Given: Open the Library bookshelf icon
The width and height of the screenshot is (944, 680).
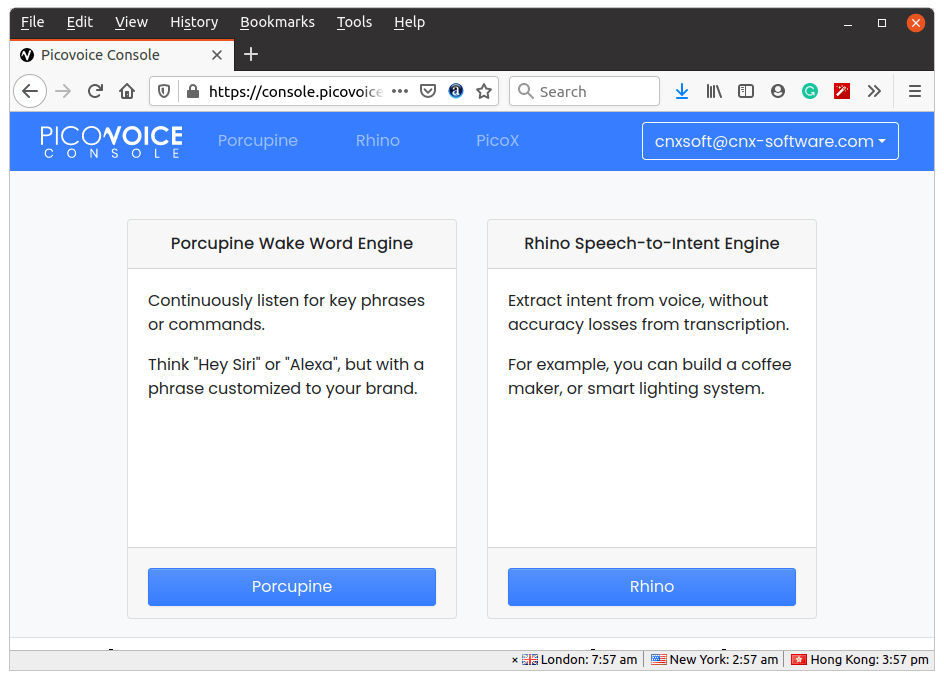Looking at the screenshot, I should point(714,92).
